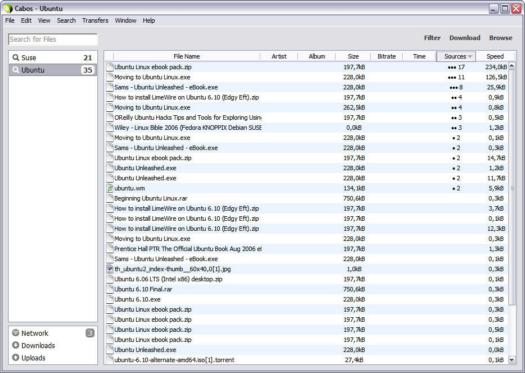Sort by Size column header

pyautogui.click(x=353, y=56)
